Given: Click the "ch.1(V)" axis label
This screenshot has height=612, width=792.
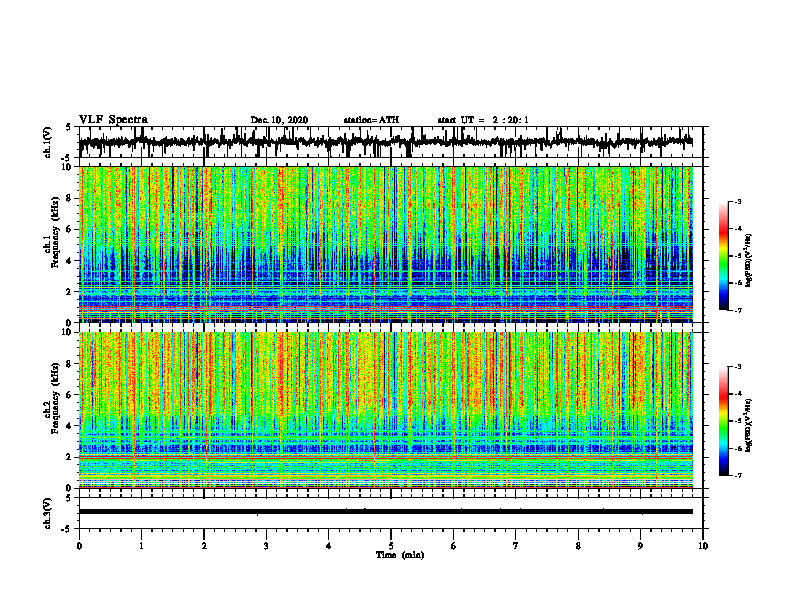Looking at the screenshot, I should point(48,142).
